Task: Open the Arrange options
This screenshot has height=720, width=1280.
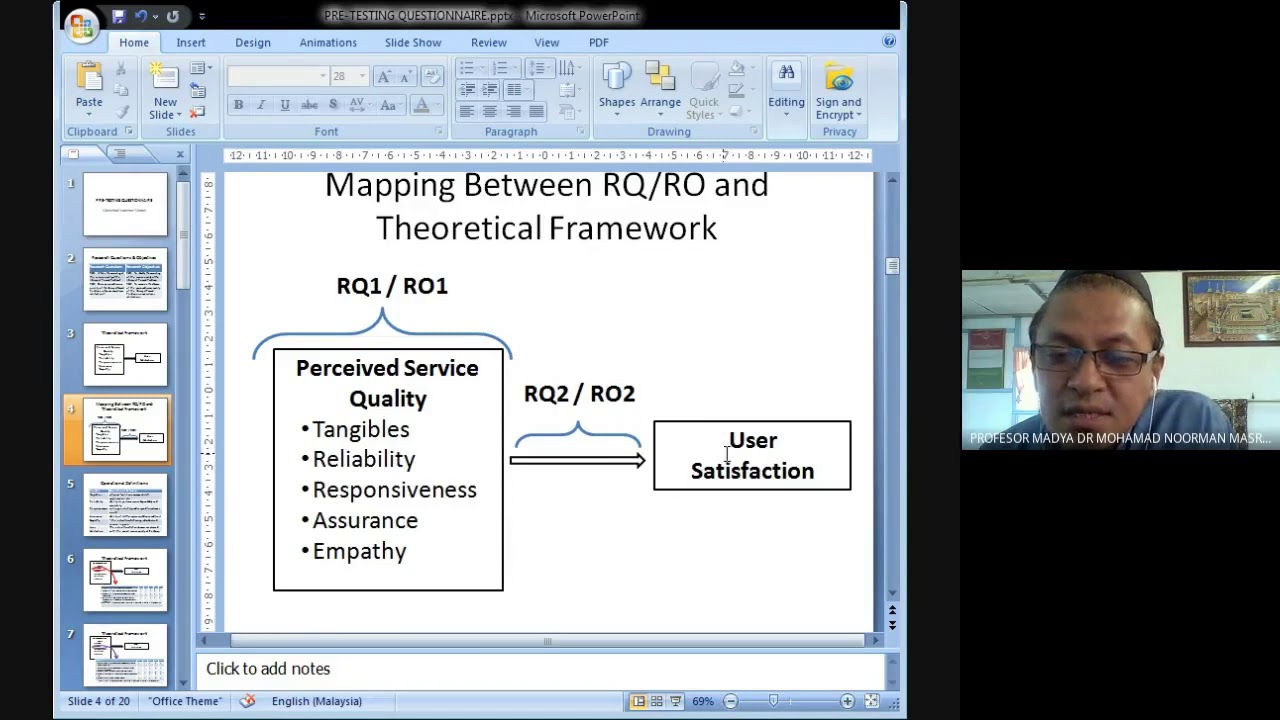Action: click(660, 89)
